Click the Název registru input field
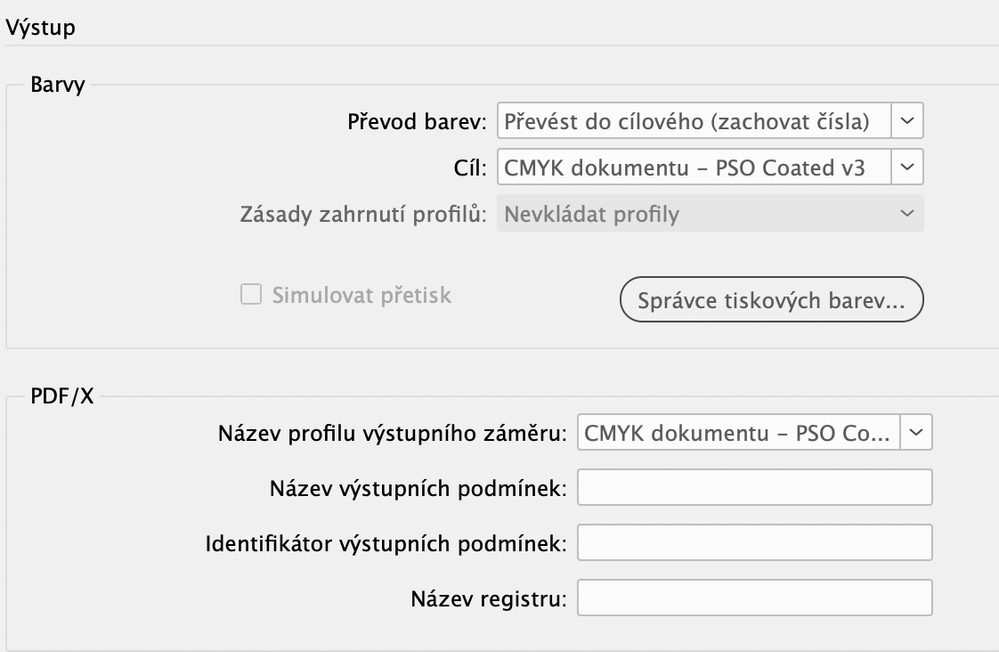The image size is (999, 652). pos(754,598)
